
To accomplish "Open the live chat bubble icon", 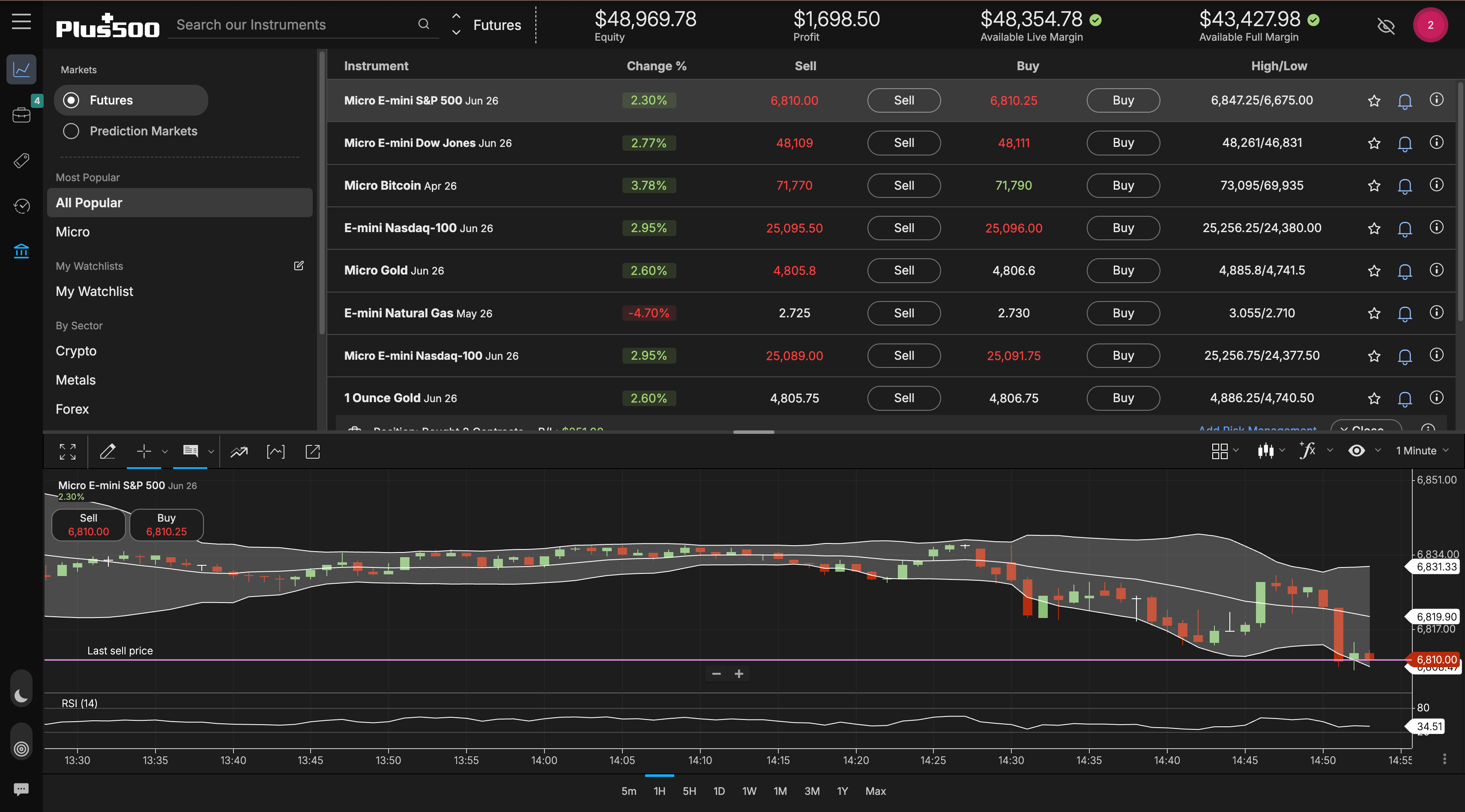I will [21, 789].
